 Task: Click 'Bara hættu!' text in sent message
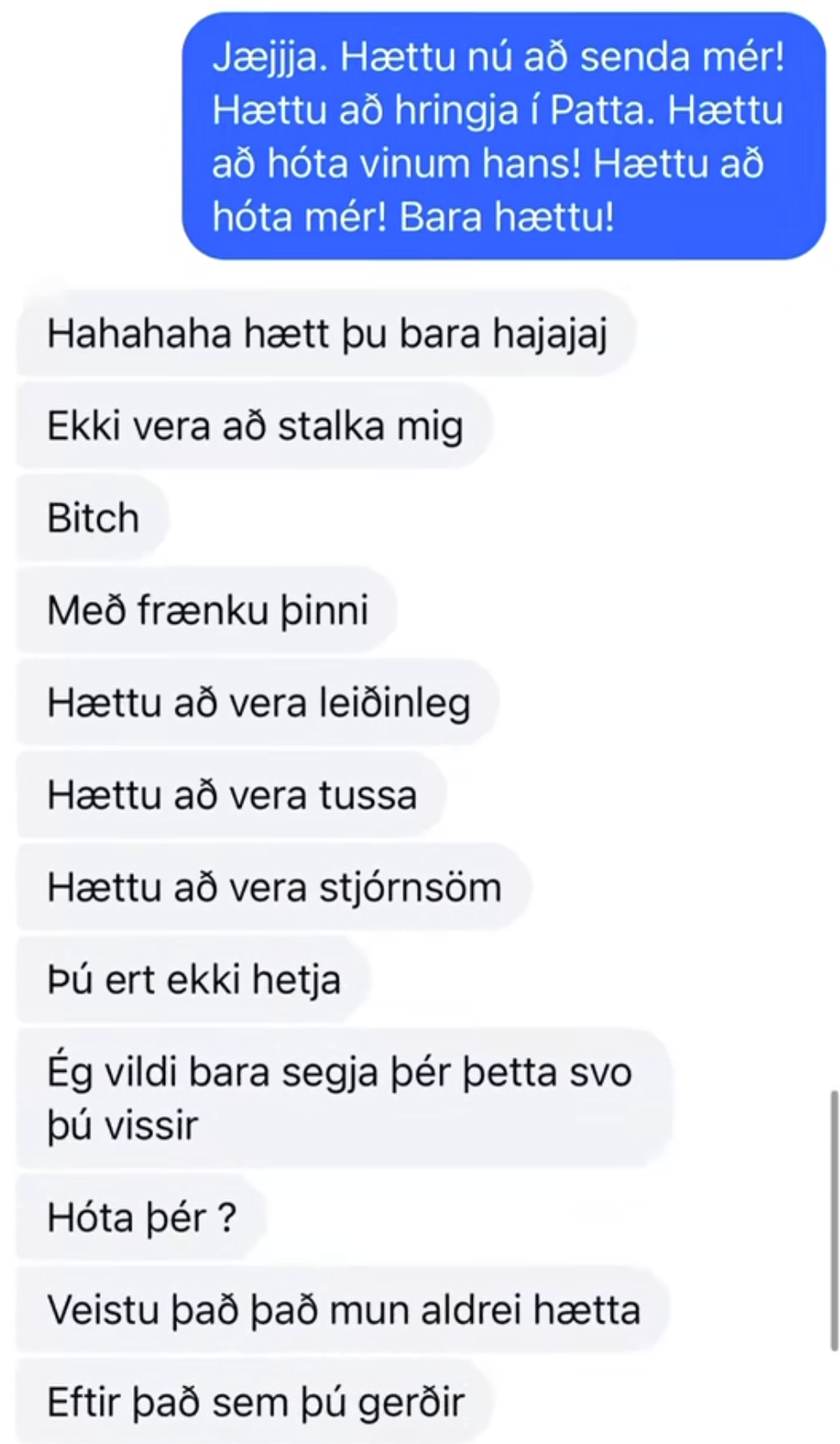[507, 217]
